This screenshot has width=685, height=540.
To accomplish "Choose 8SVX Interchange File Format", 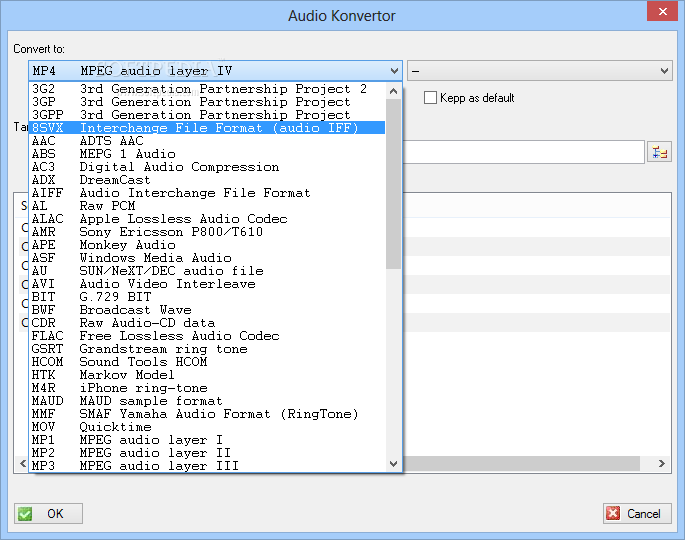I will (207, 128).
